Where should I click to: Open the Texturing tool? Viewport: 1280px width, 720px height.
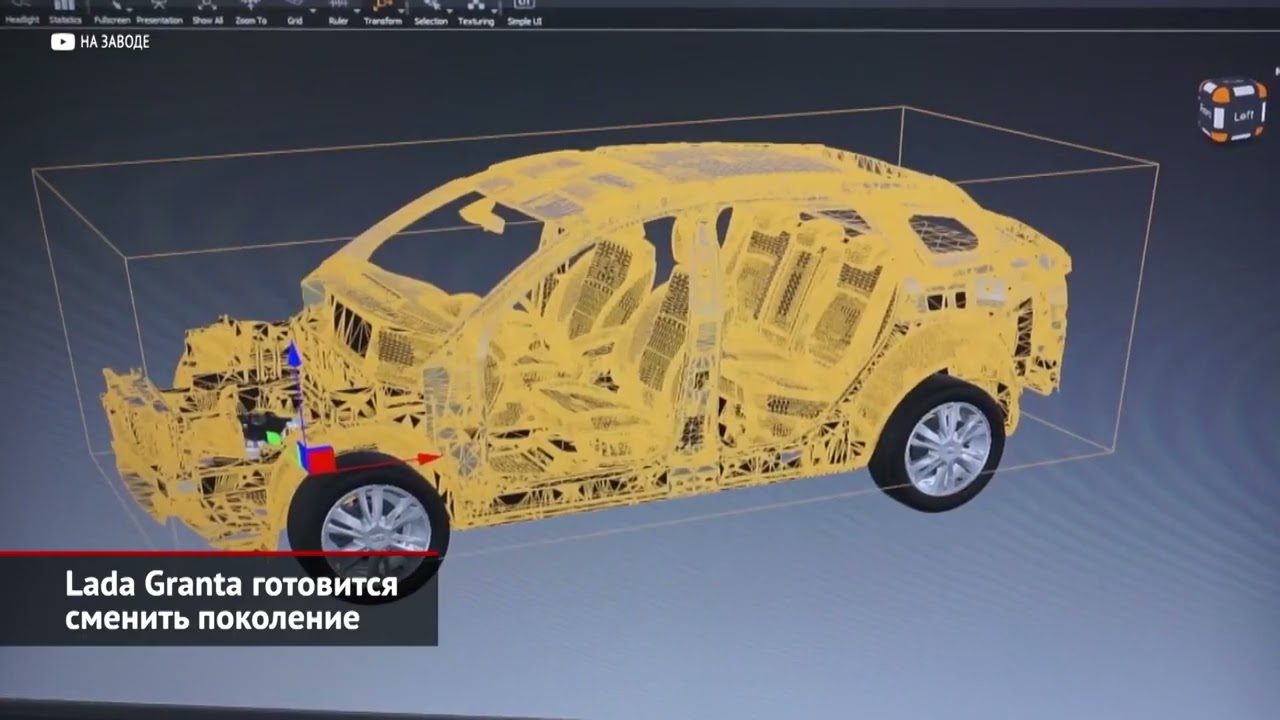475,12
